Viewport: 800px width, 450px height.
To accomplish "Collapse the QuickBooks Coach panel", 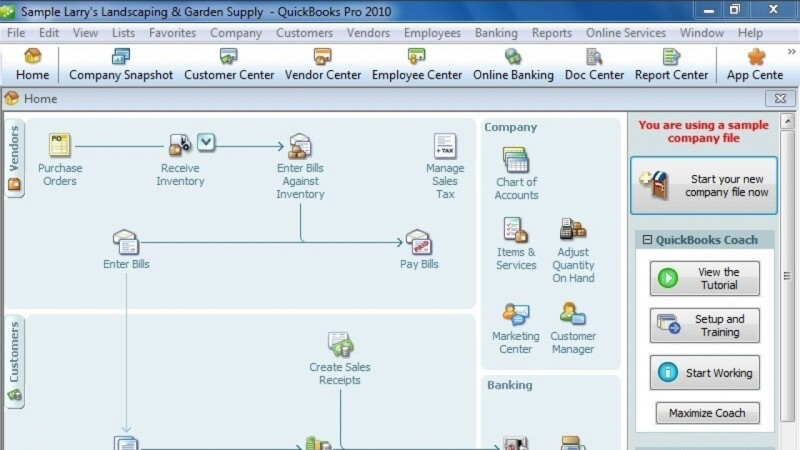I will tap(647, 239).
